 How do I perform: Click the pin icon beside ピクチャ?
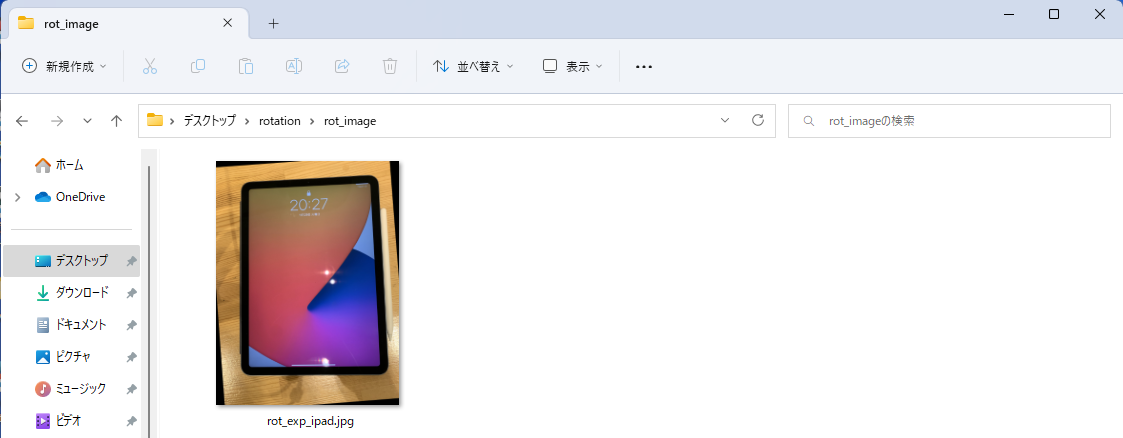click(131, 357)
